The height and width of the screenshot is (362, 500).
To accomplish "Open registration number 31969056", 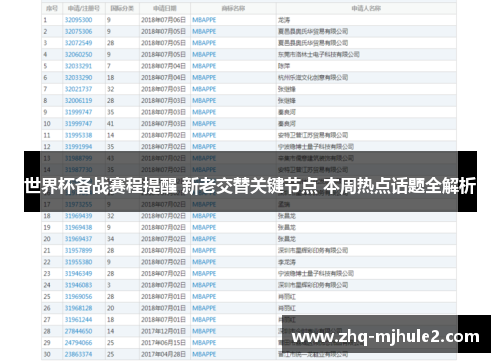I will point(78,297).
